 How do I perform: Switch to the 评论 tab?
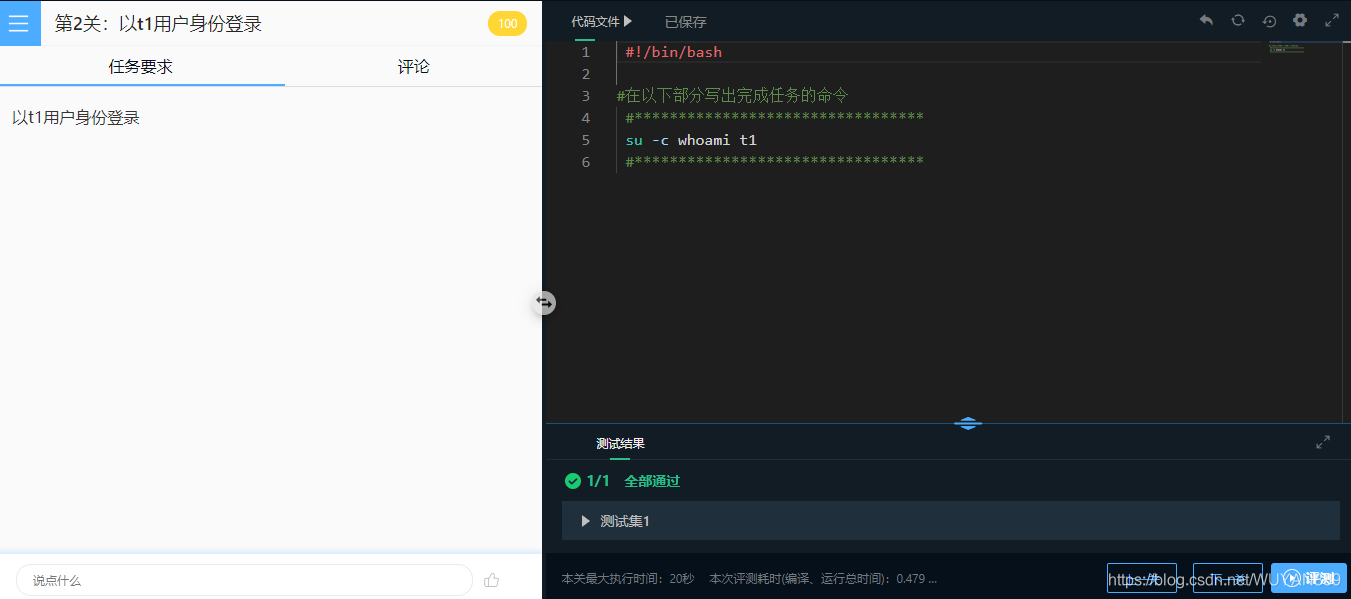point(412,67)
